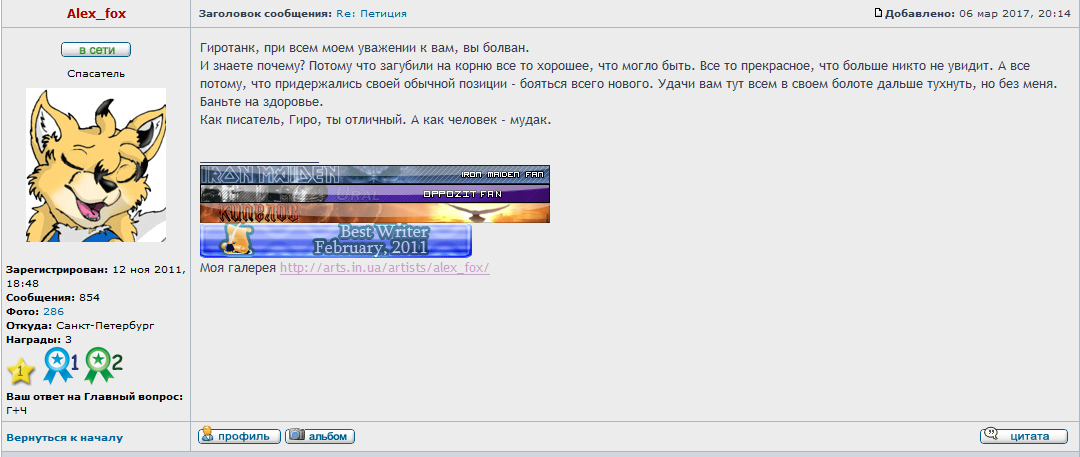Click the label «Зарегистрирован:»

click(x=56, y=270)
